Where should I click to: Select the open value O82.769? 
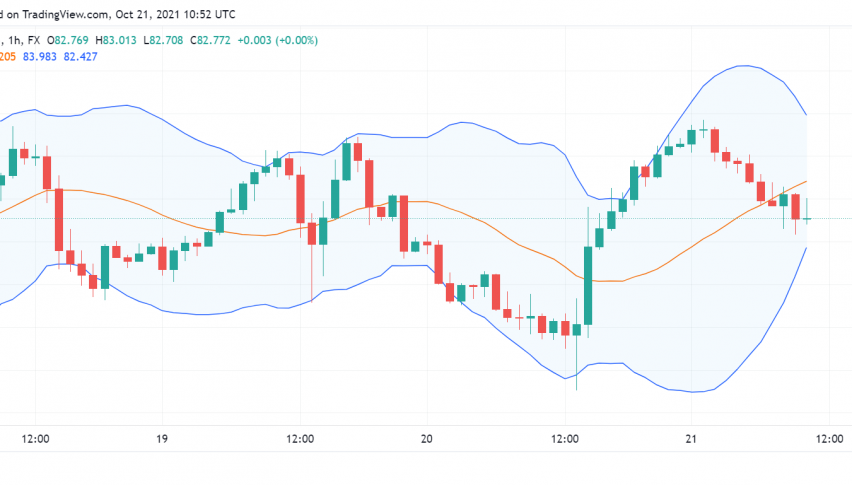(67, 40)
